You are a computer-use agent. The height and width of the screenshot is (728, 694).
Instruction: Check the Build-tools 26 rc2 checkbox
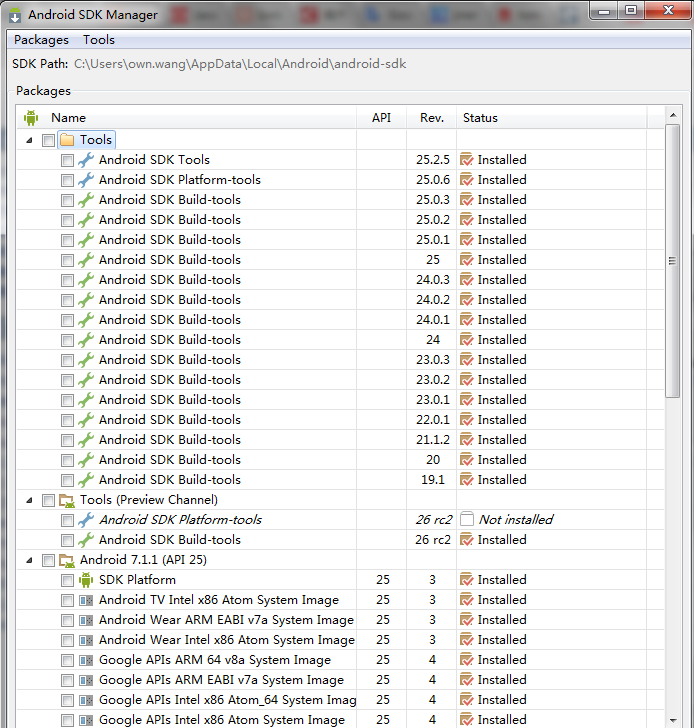click(67, 540)
